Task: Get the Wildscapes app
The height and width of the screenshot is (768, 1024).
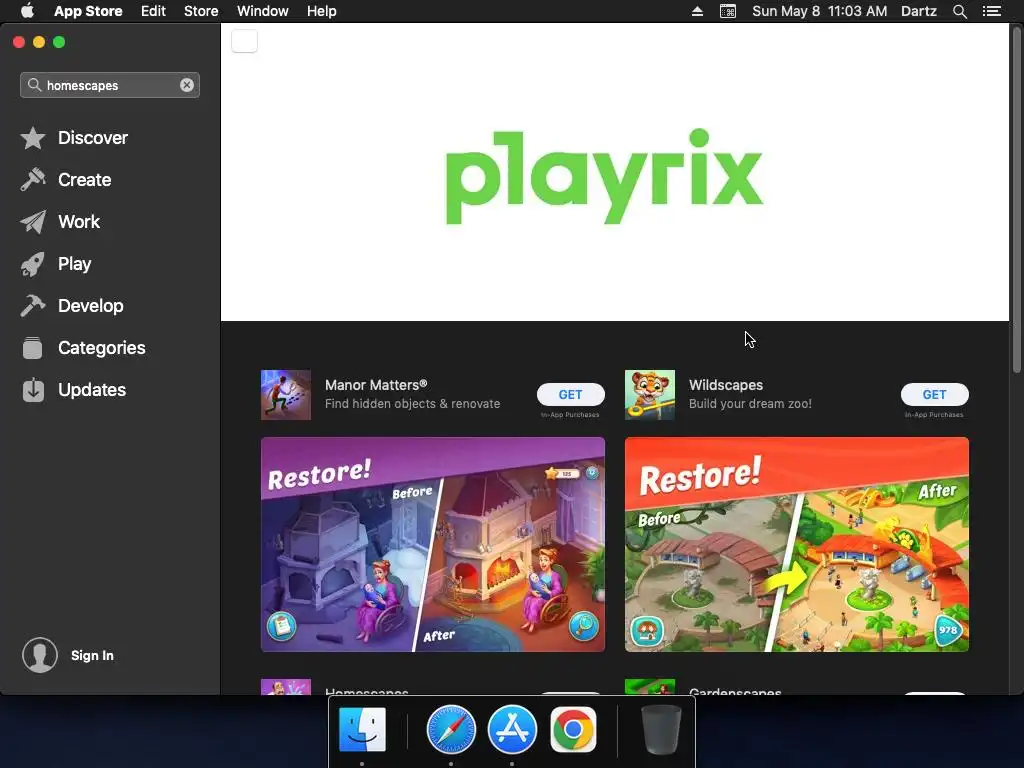Action: [x=935, y=394]
